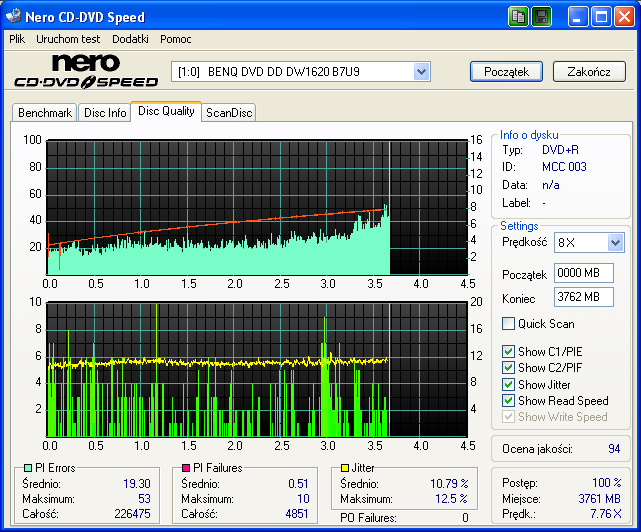Screen dimensions: 641x532
Task: Close the Nero CD-DVD Speed window
Action: [624, 17]
